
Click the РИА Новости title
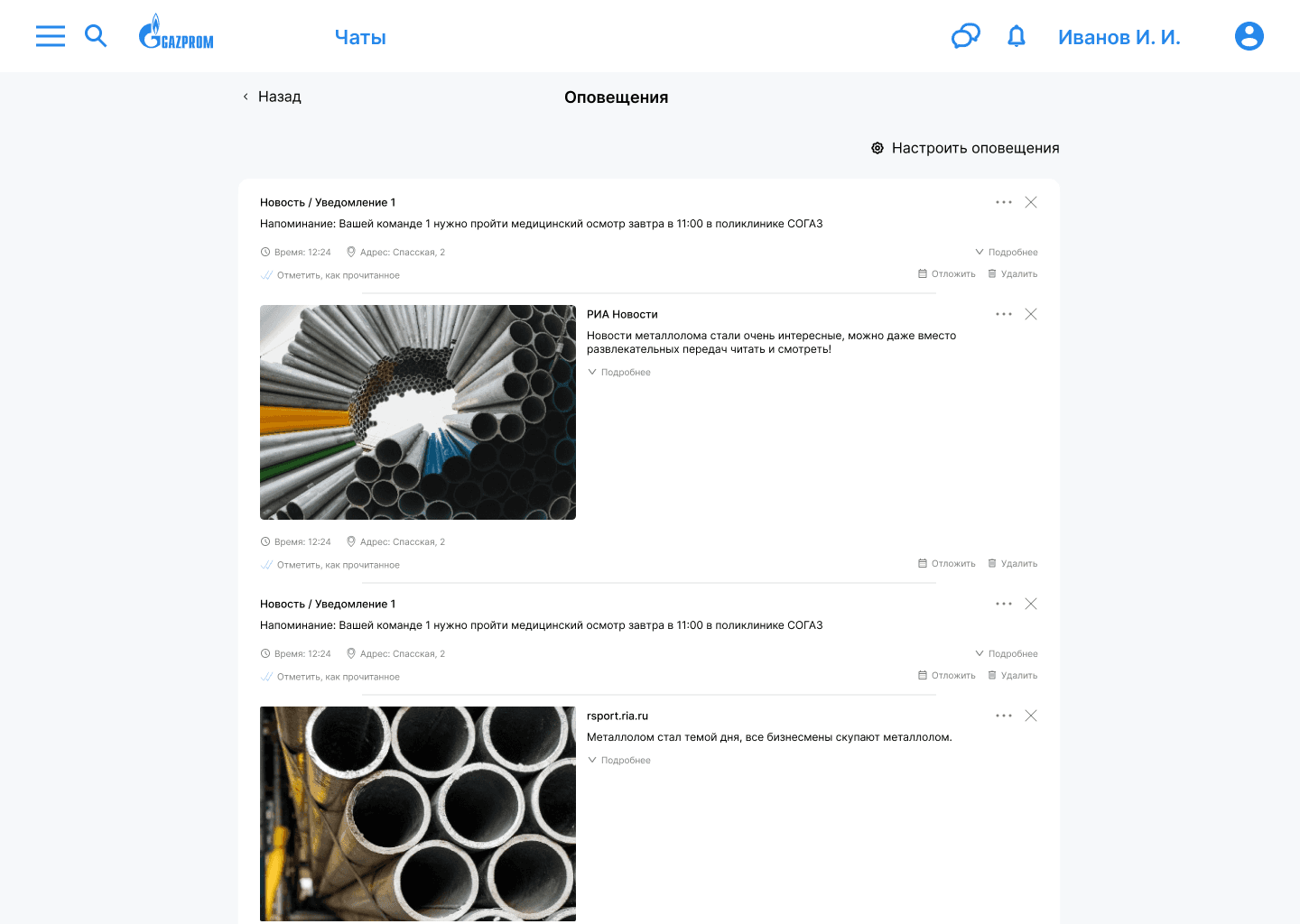pos(622,314)
